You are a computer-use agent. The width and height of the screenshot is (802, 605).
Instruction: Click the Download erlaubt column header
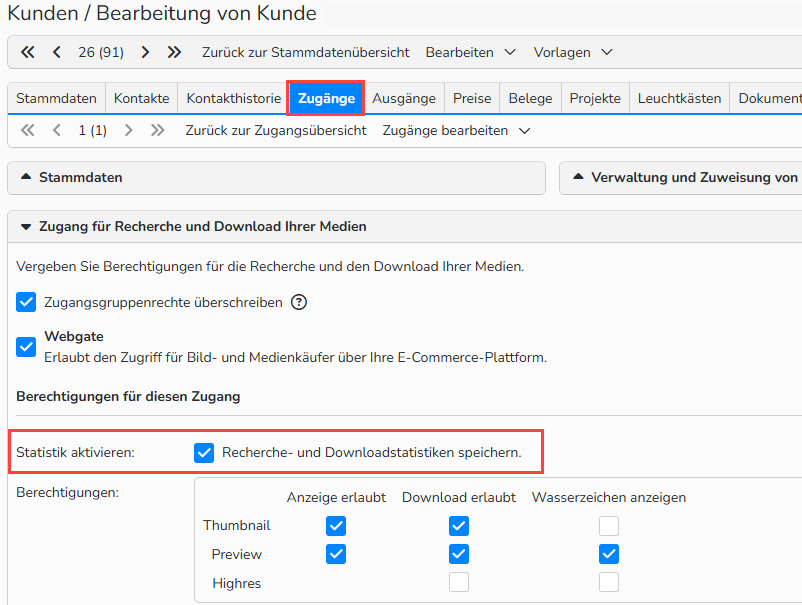click(x=459, y=497)
